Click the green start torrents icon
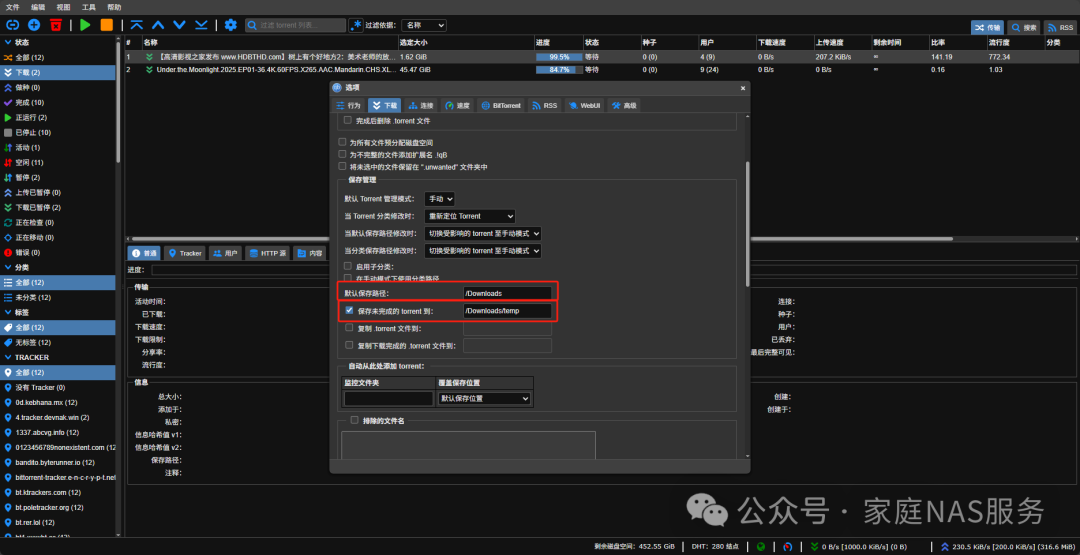1080x555 pixels. point(85,25)
